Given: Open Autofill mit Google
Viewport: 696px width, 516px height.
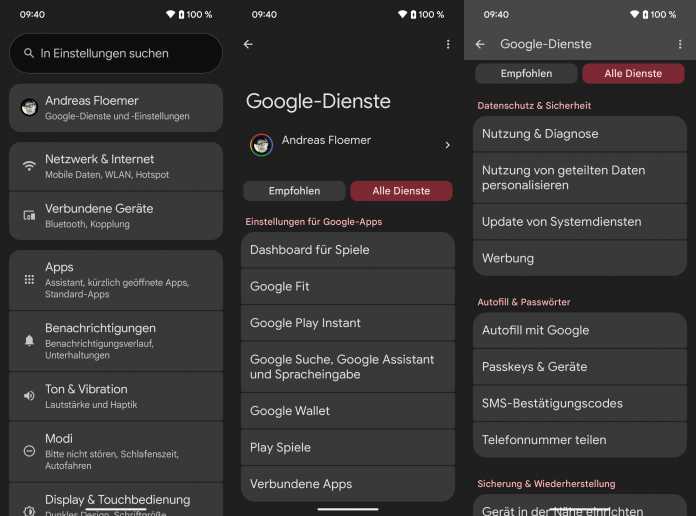Looking at the screenshot, I should coord(580,331).
